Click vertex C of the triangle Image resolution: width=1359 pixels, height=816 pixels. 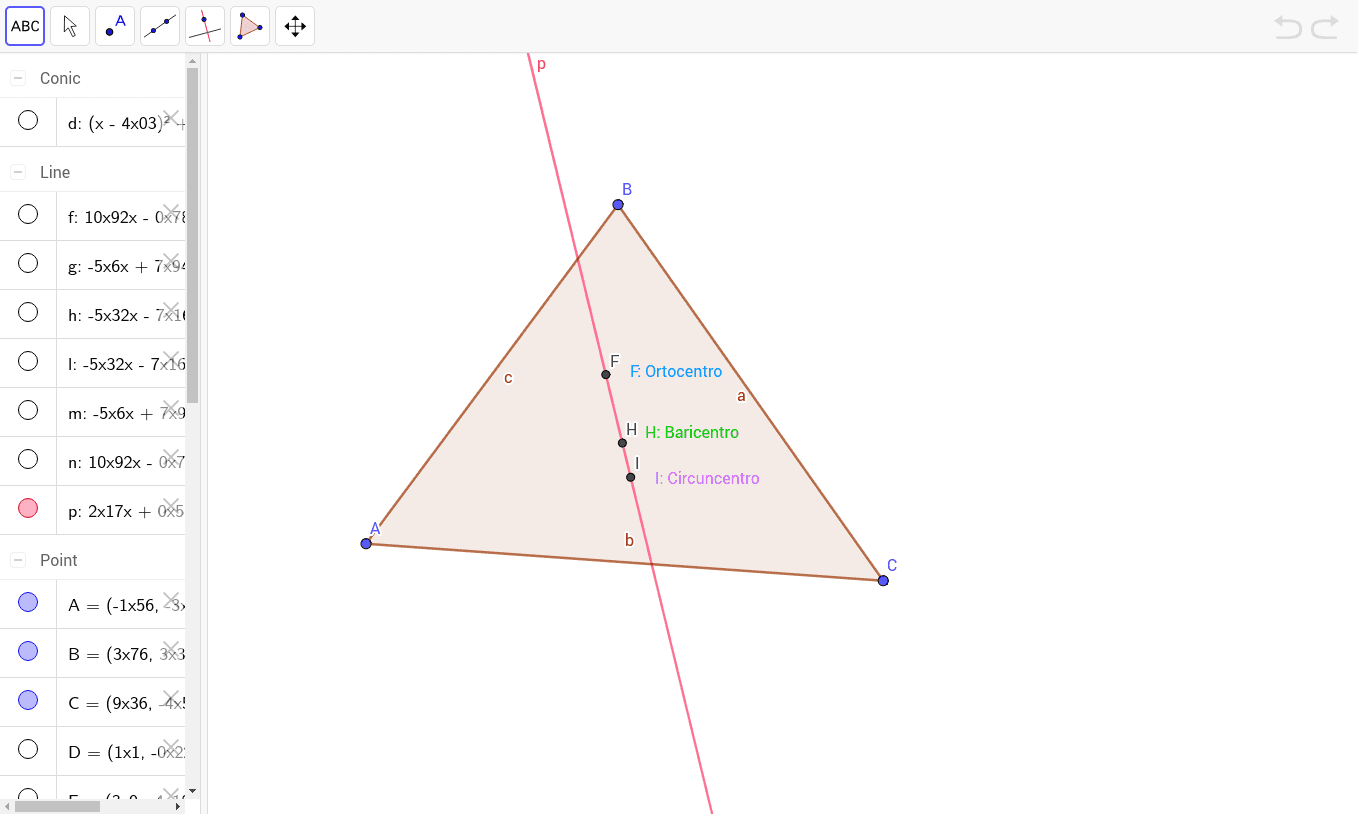pos(883,580)
